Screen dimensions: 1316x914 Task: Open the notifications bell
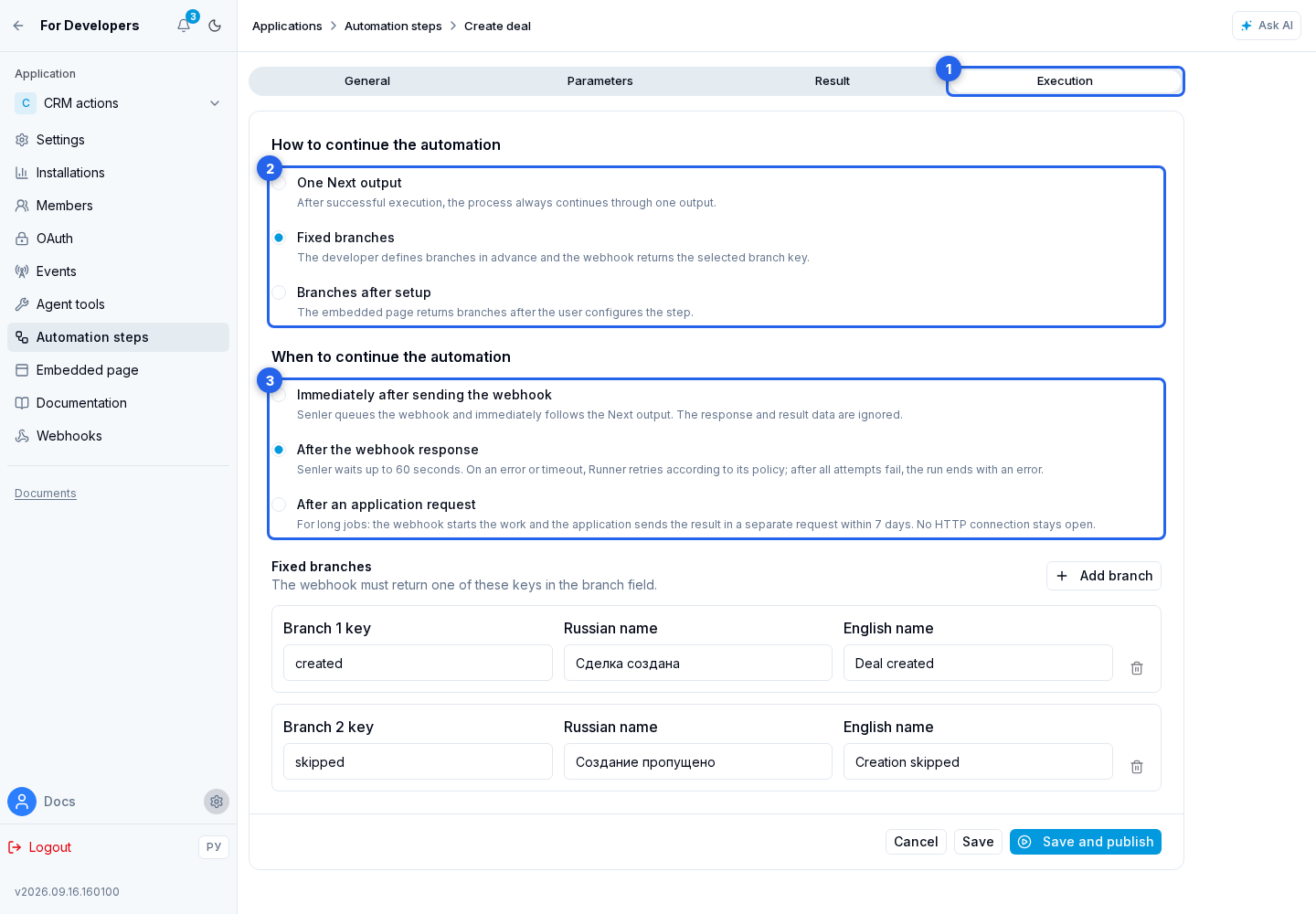(184, 26)
